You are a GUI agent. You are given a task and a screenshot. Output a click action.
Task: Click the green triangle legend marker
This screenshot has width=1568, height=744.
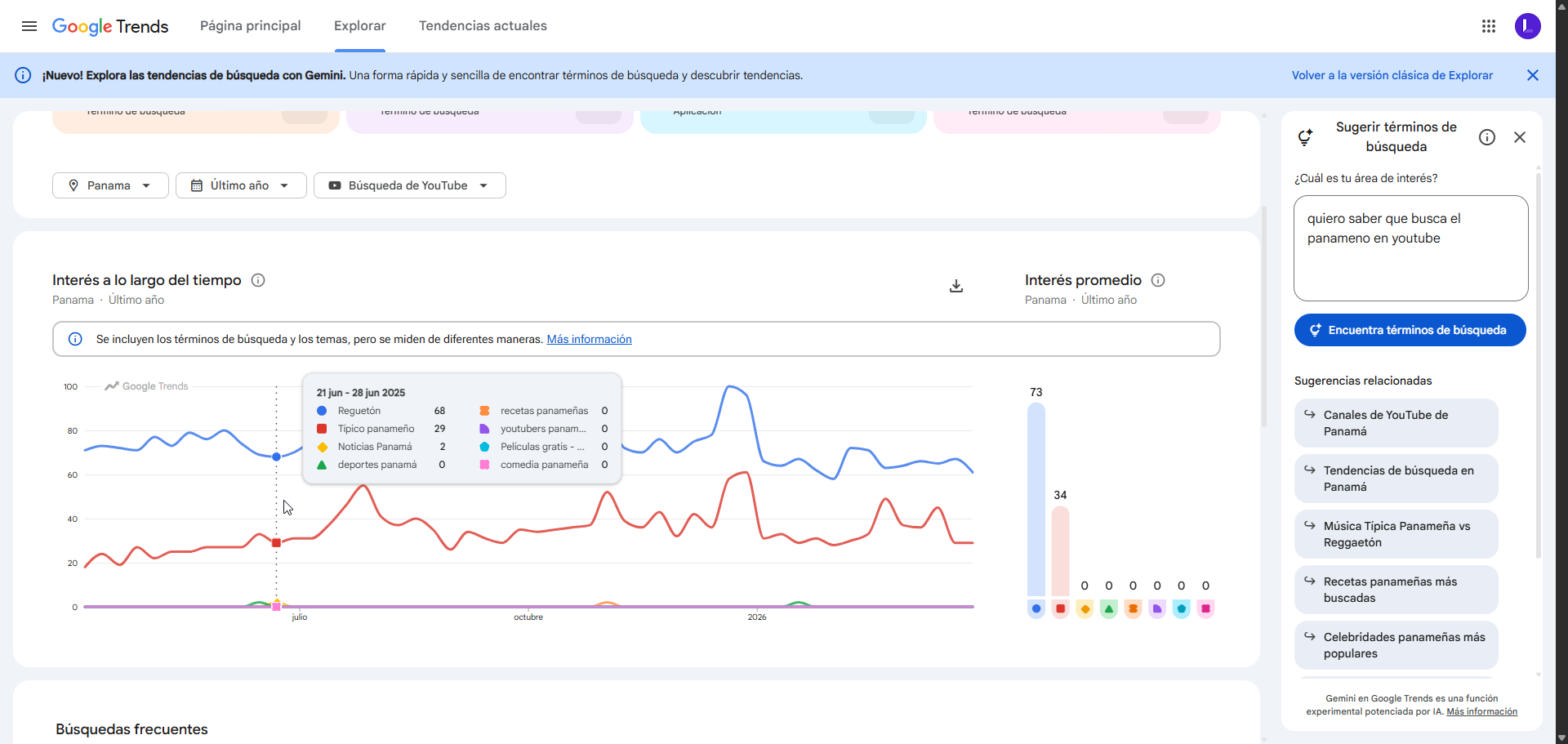click(1109, 608)
